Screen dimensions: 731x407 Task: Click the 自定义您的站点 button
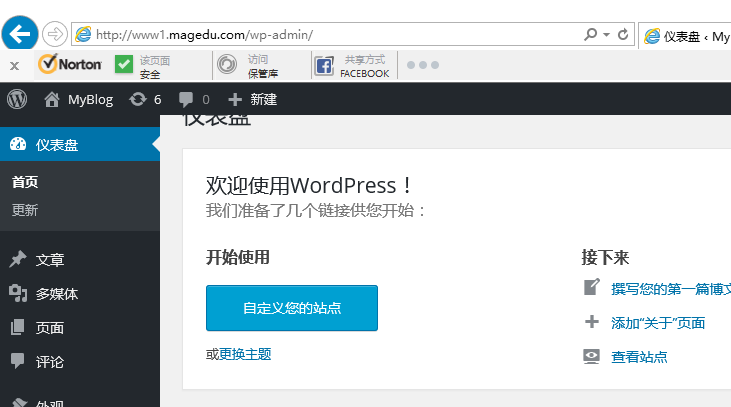292,308
